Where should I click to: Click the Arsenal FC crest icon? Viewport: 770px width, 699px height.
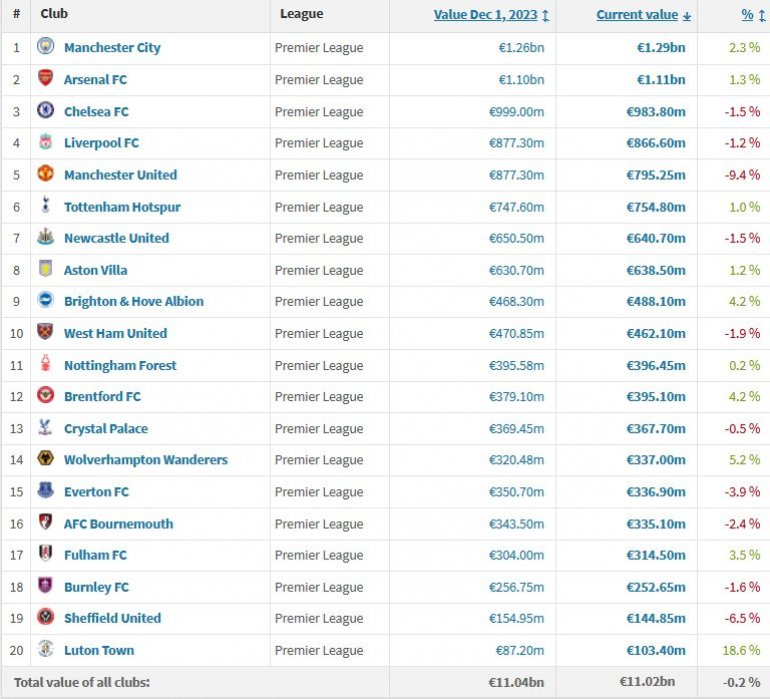tap(45, 79)
